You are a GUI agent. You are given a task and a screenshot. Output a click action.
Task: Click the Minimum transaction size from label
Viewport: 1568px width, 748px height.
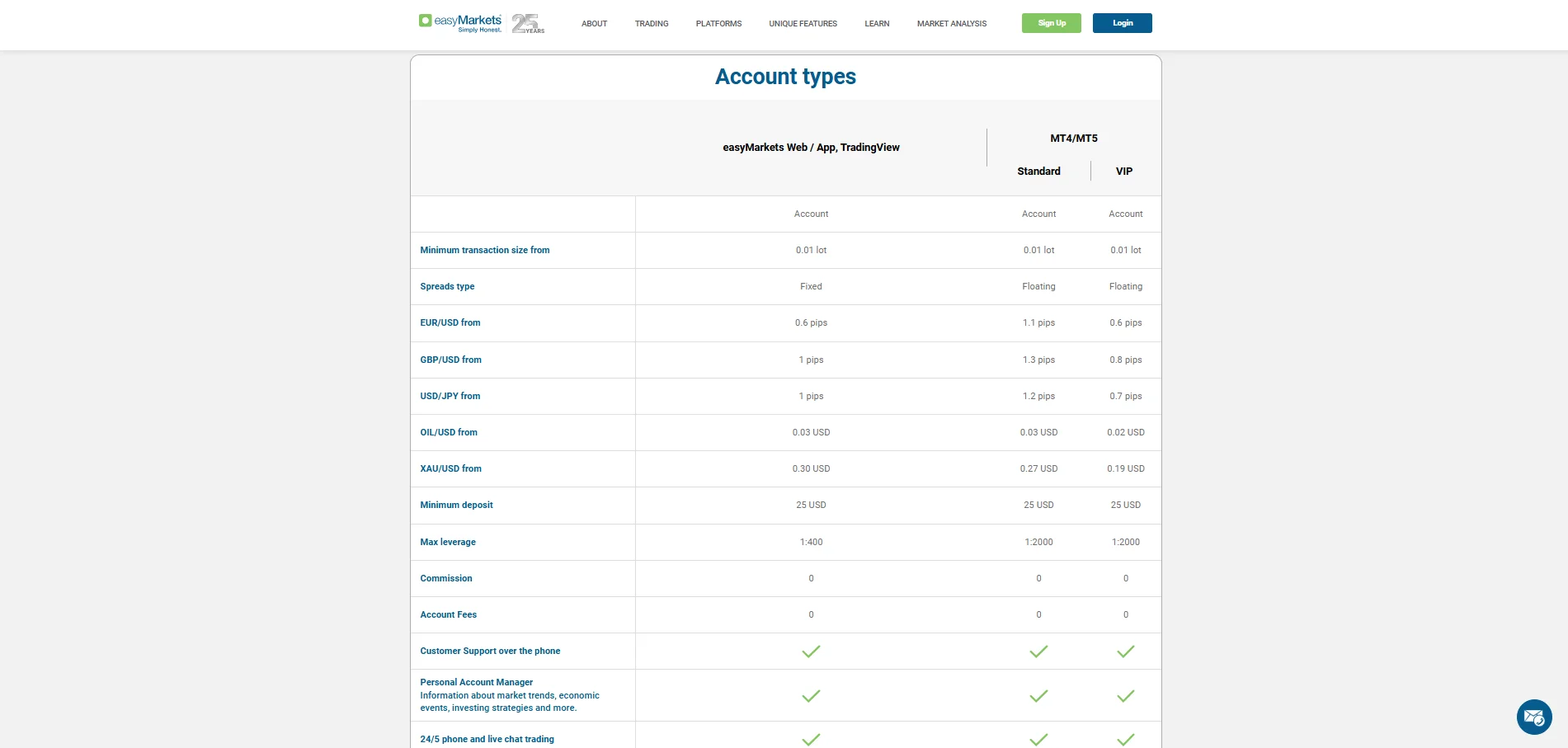[x=485, y=250]
